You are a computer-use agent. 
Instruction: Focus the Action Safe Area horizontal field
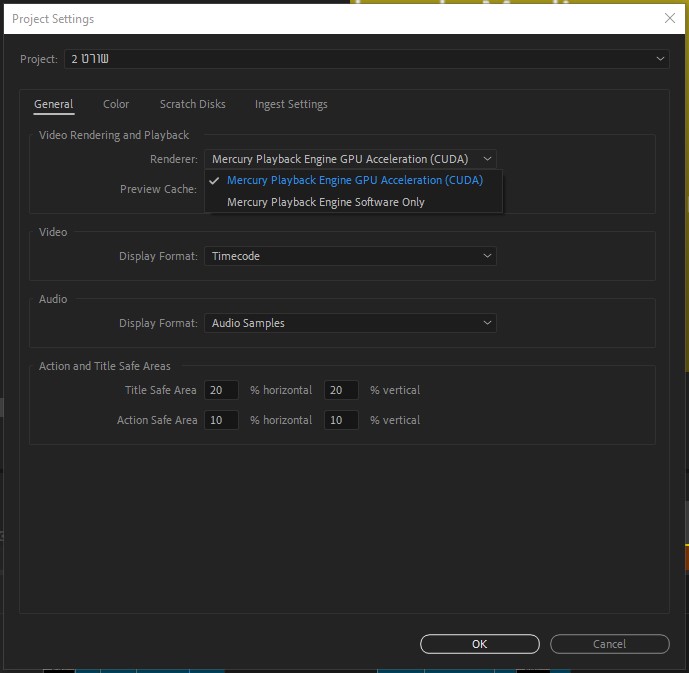click(221, 420)
